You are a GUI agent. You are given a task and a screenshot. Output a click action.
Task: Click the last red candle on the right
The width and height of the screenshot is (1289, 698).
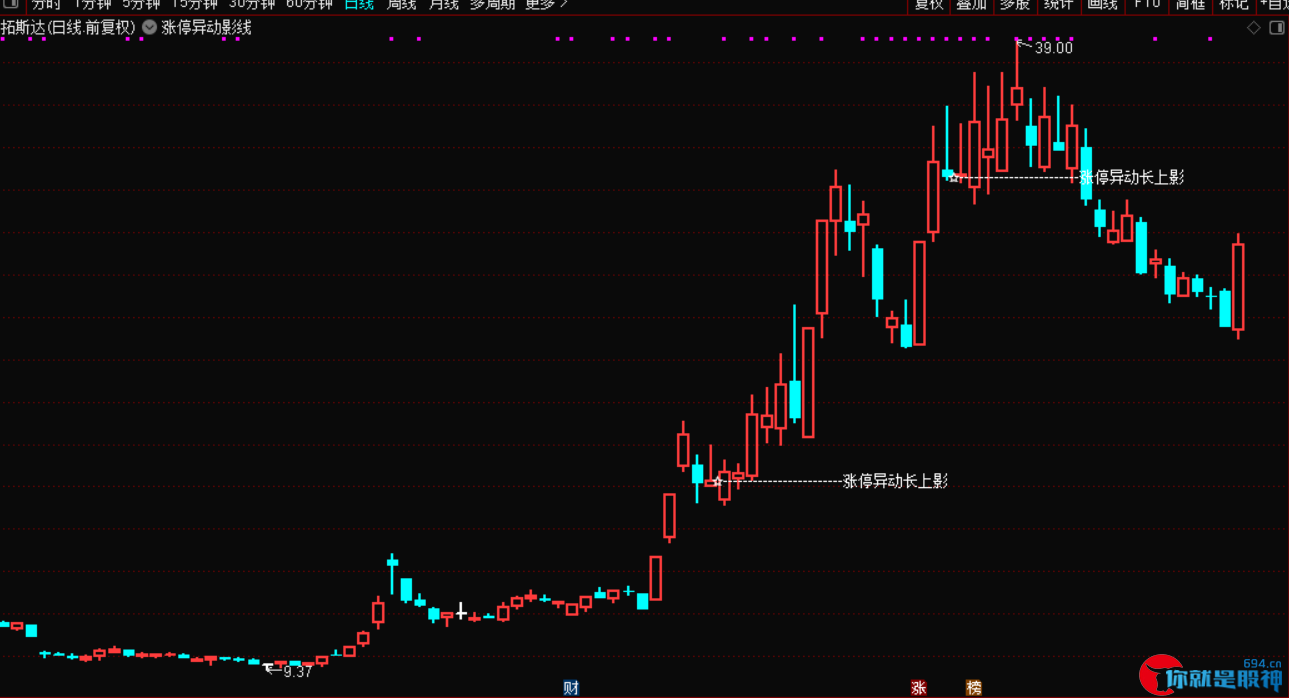click(x=1238, y=287)
